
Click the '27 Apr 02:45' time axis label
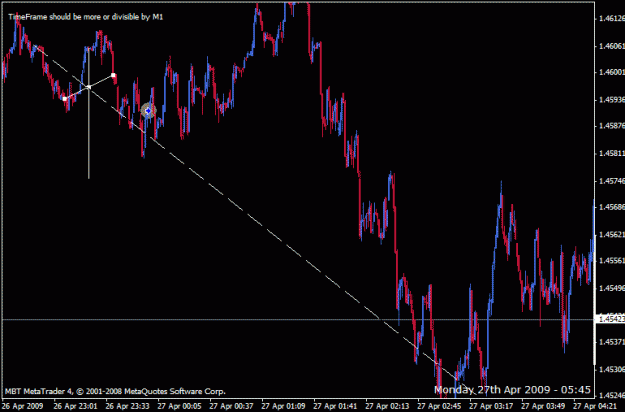click(439, 406)
